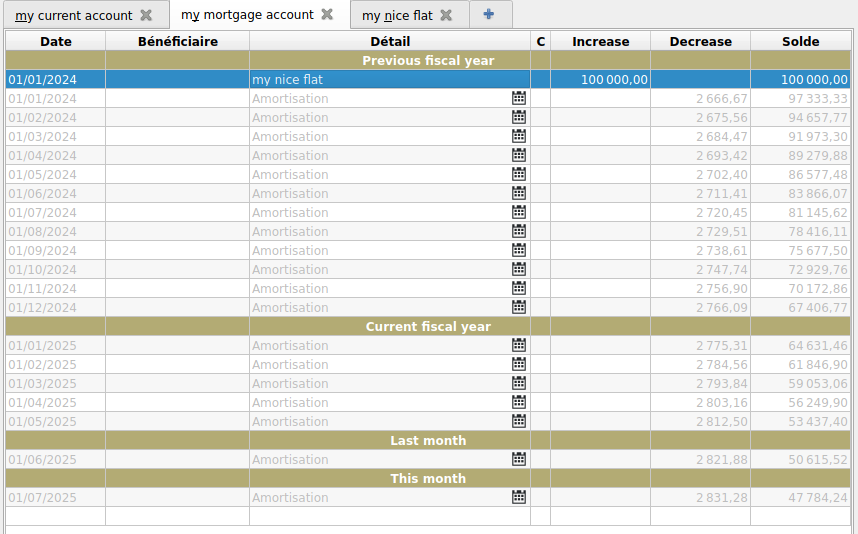Screen dimensions: 858x534
Task: Click calendar icon on 01/12/2024 Amortisation row
Action: 518,307
